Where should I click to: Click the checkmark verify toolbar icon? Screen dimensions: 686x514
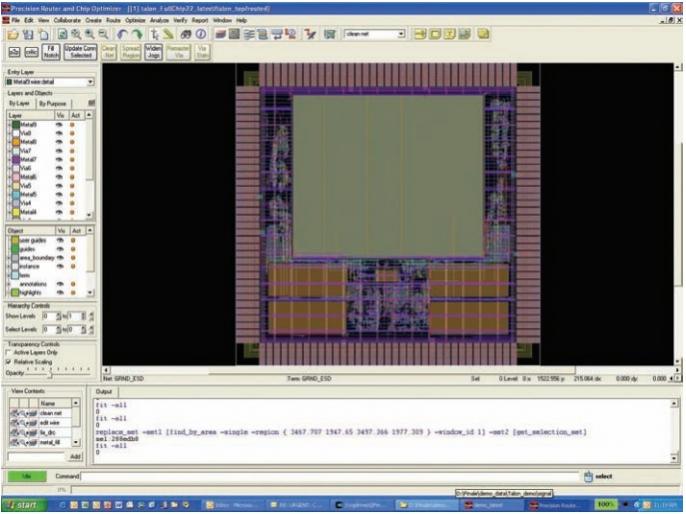[310, 34]
